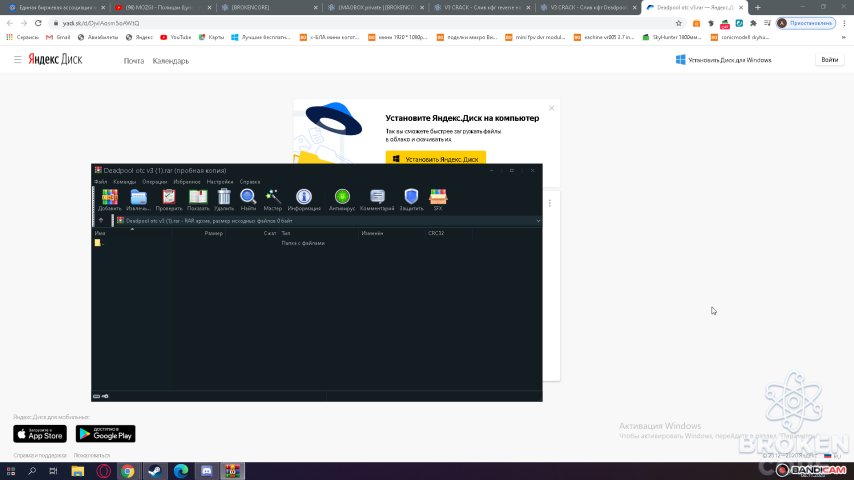
Task: Sort by the Изменён column header
Action: 373,233
